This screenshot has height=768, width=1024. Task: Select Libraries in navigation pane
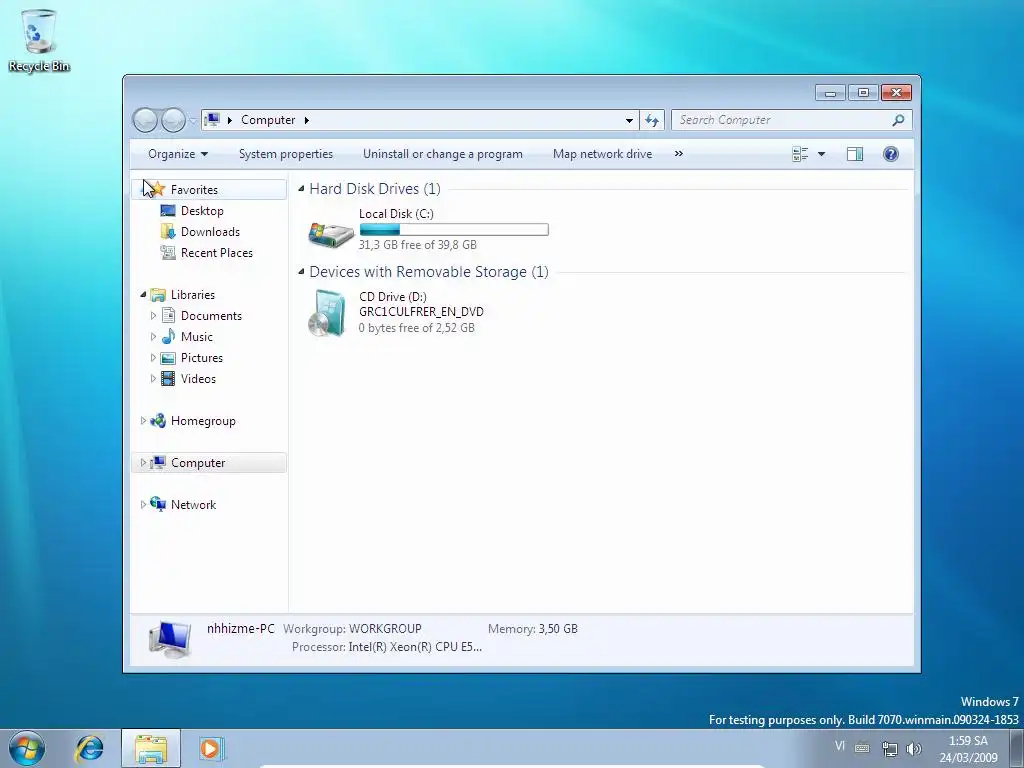tap(193, 295)
